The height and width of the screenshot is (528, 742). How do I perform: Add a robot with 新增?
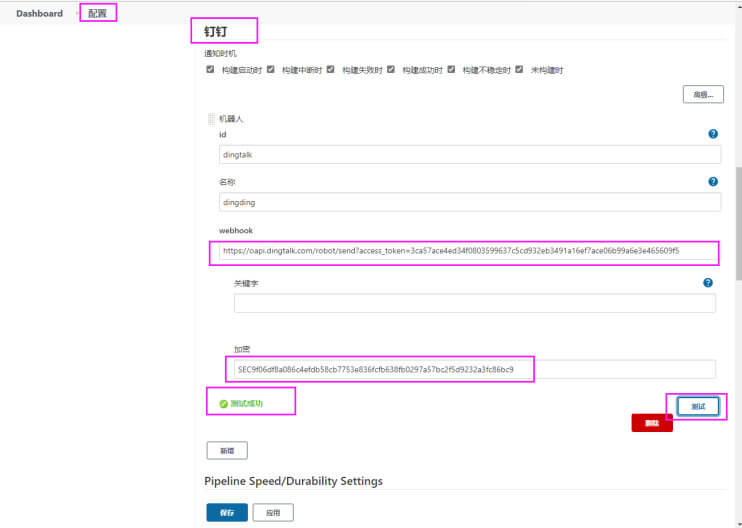tap(227, 451)
